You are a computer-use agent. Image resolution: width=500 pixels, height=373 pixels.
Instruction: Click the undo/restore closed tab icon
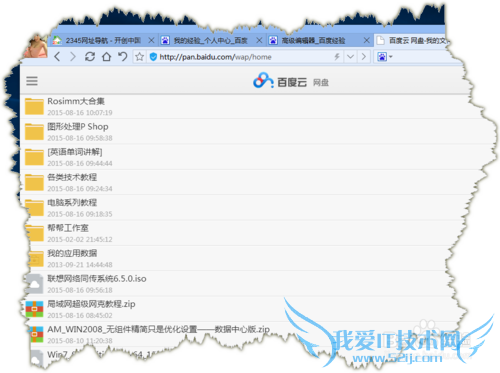(123, 57)
